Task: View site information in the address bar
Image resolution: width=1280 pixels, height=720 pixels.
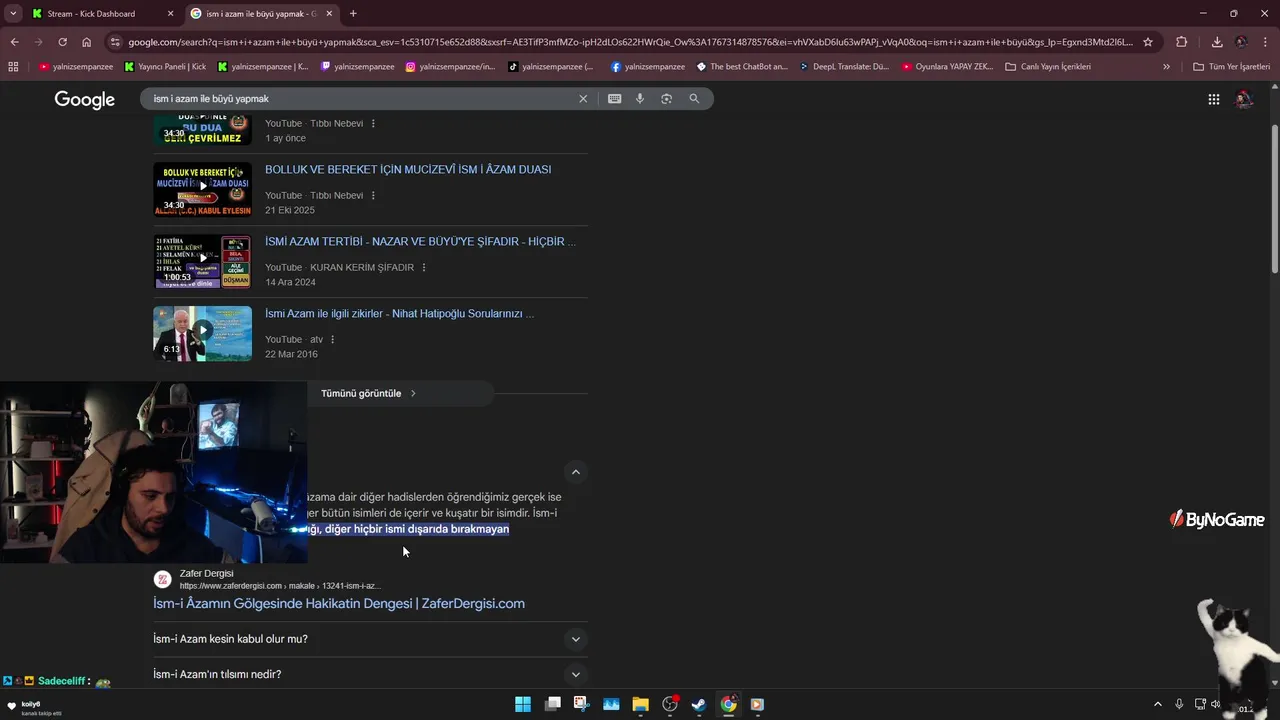Action: [x=116, y=42]
